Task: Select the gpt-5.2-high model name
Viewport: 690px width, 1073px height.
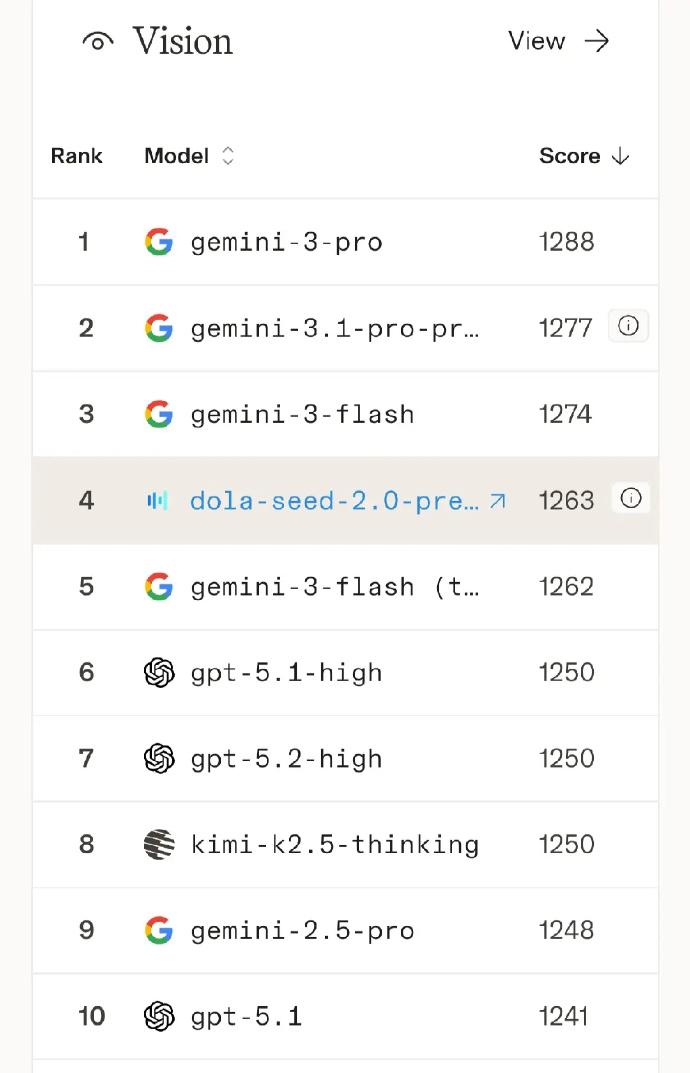Action: 286,759
